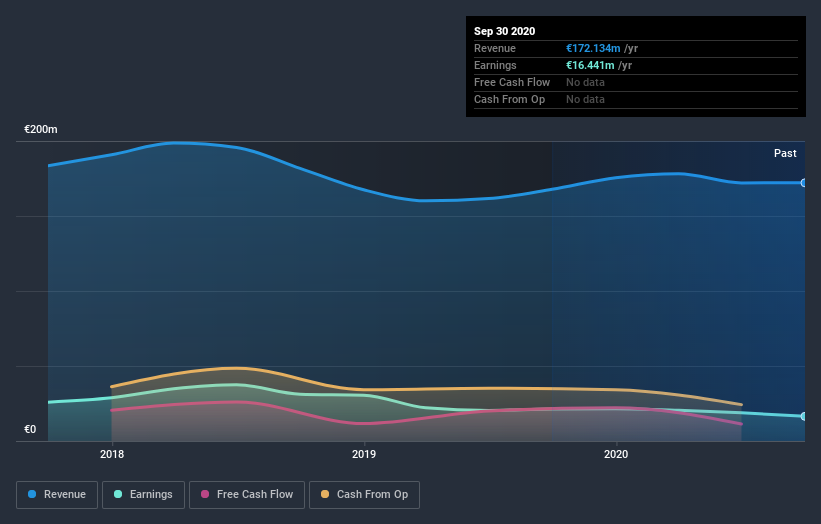Click the Earnings label in tooltip
Image resolution: width=821 pixels, height=524 pixels.
[495, 65]
